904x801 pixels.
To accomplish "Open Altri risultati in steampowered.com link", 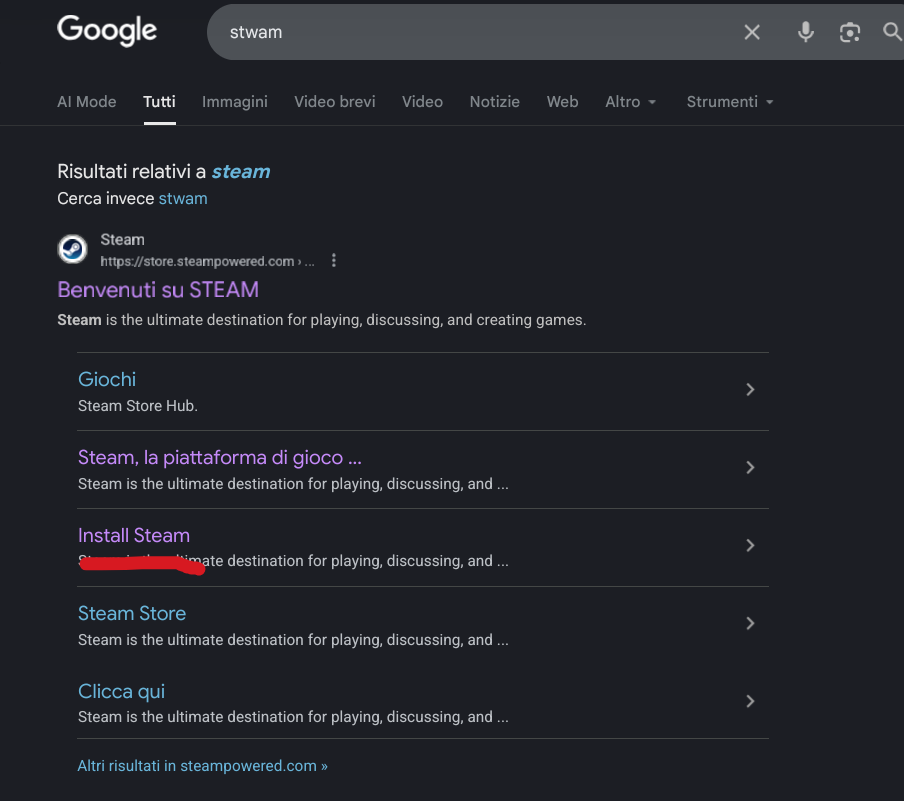I will (202, 766).
